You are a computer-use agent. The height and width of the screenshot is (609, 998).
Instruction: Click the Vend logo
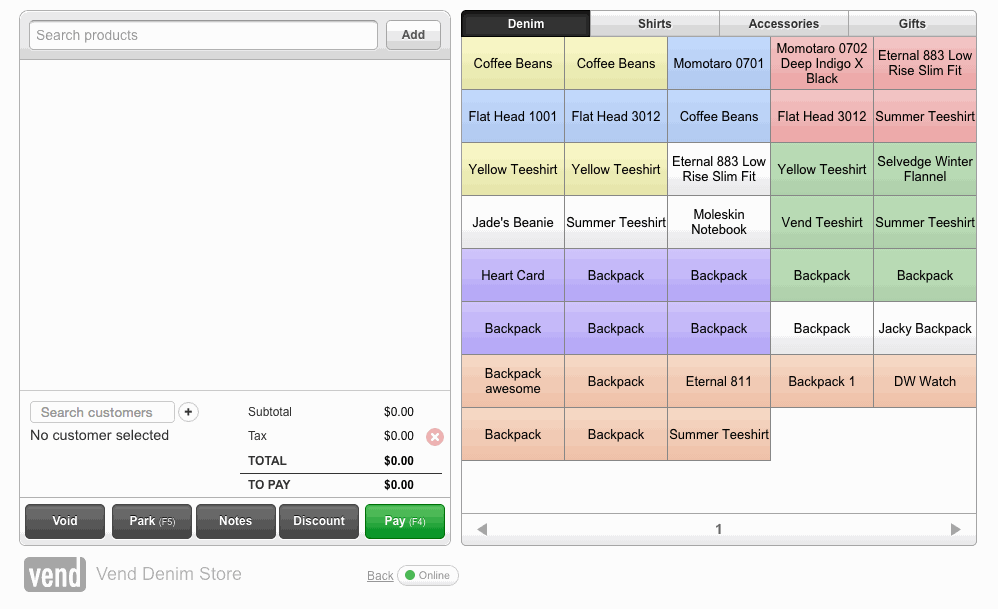click(55, 574)
